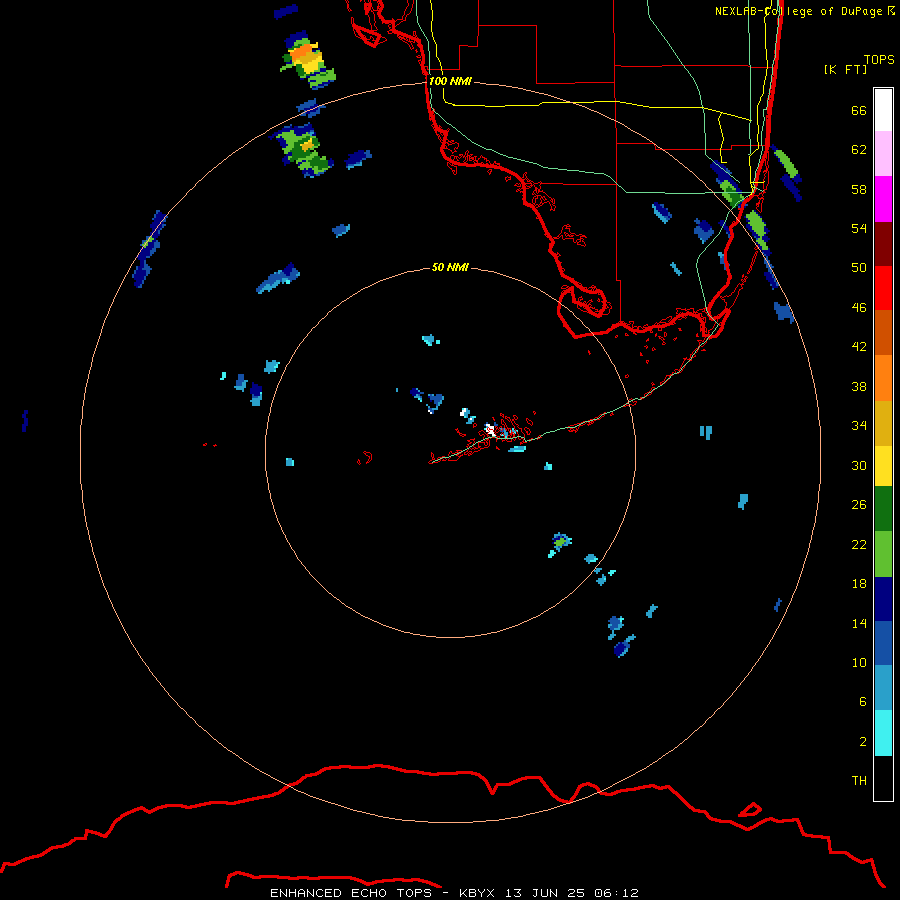Image resolution: width=900 pixels, height=900 pixels.
Task: Click the light pink legend swatch near 62
Action: [883, 154]
